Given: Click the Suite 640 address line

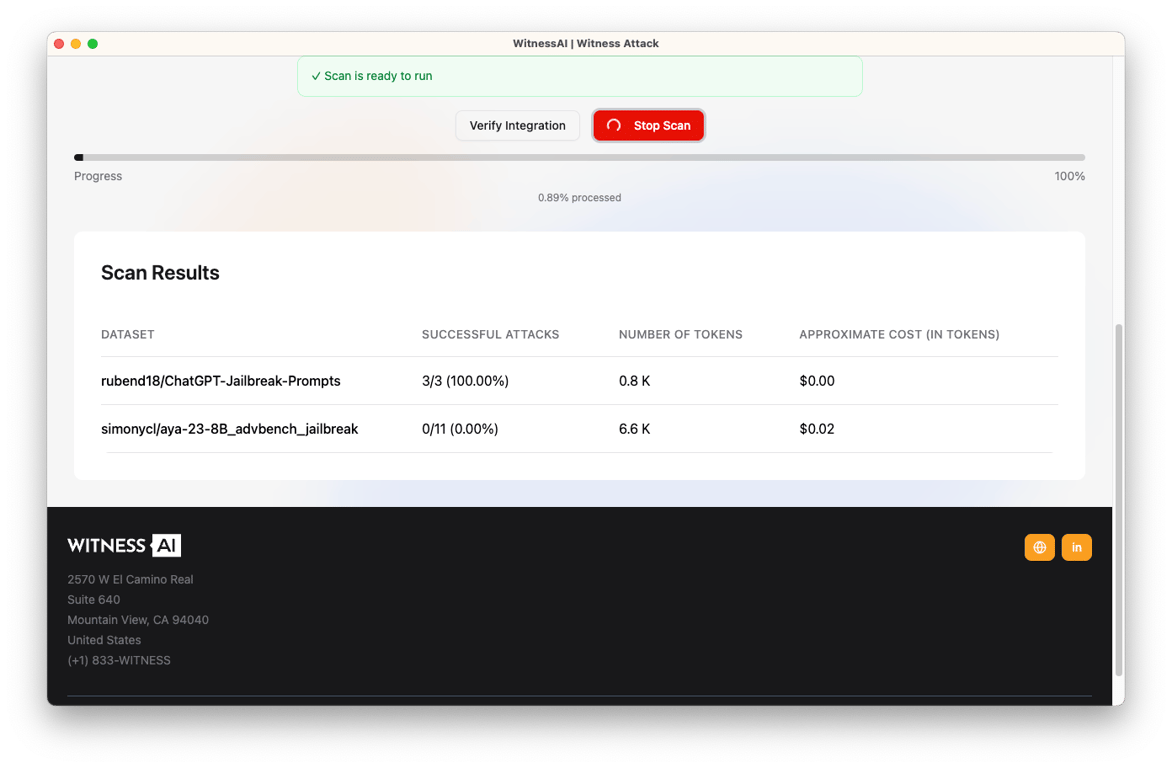Looking at the screenshot, I should tap(93, 600).
